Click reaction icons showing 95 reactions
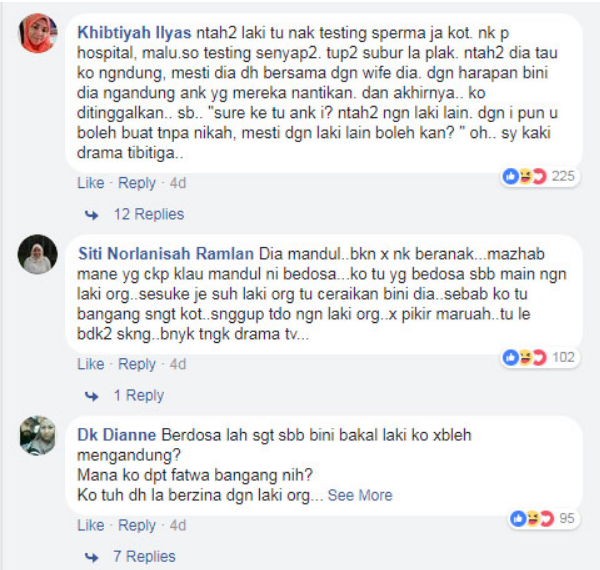 (532, 519)
